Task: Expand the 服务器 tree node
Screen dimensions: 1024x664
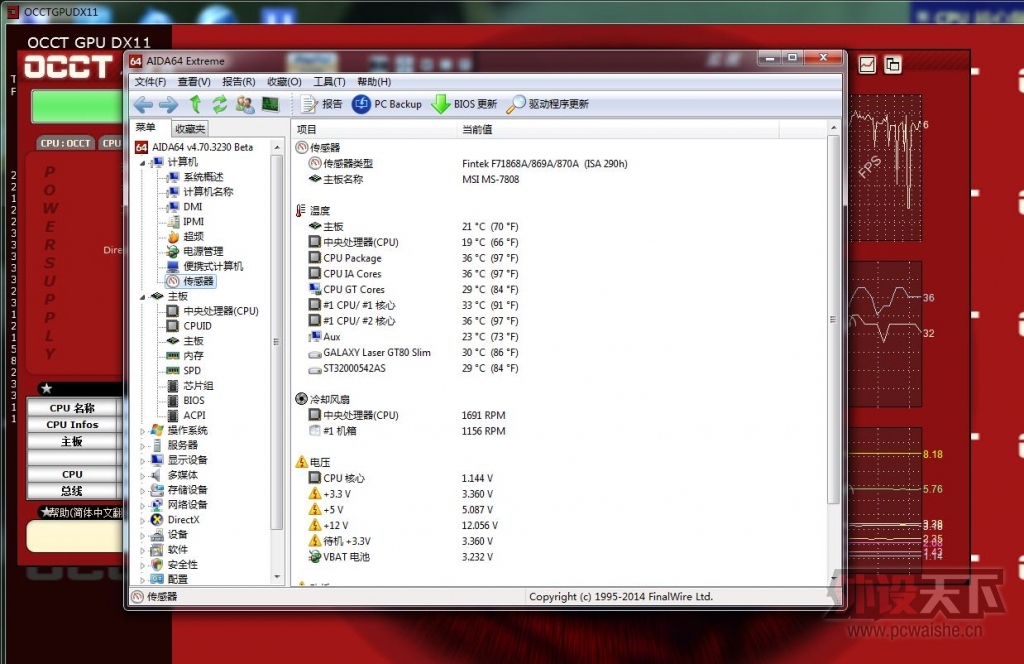Action: click(x=142, y=446)
